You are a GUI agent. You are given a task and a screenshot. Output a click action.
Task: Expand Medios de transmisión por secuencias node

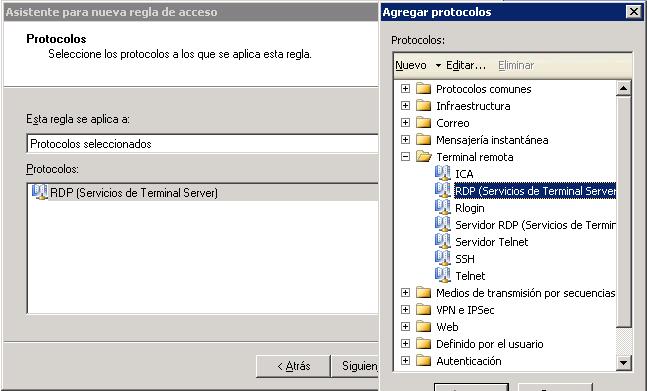[406, 292]
